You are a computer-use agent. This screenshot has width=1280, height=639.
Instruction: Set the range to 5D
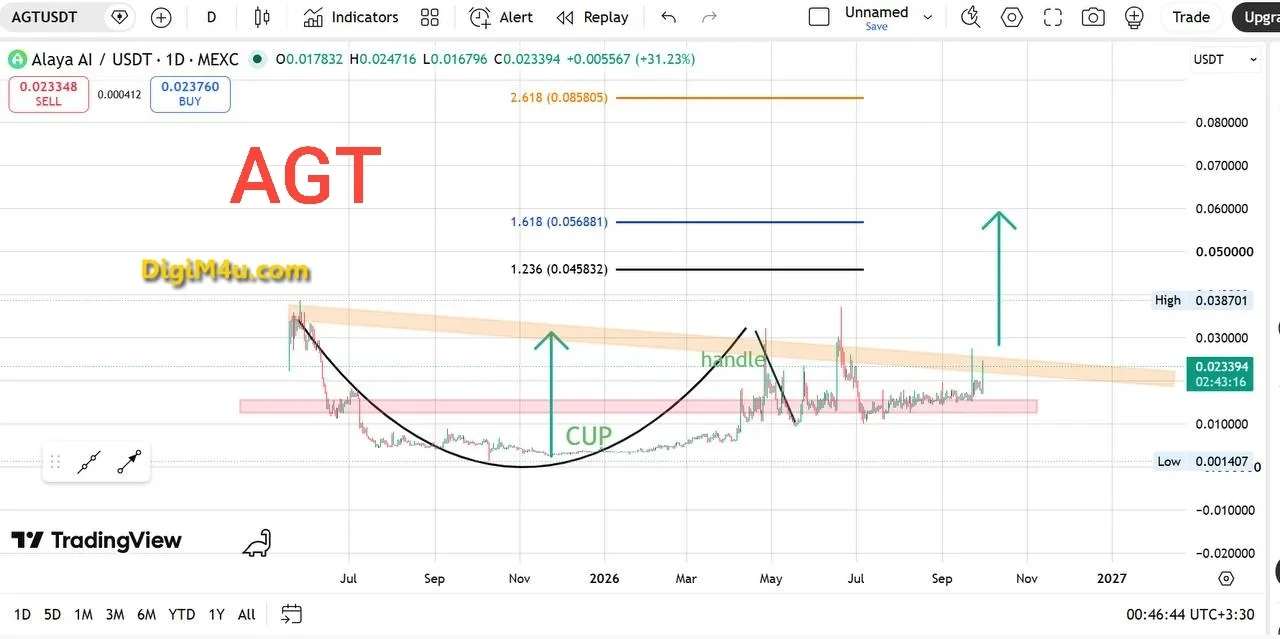tap(52, 614)
